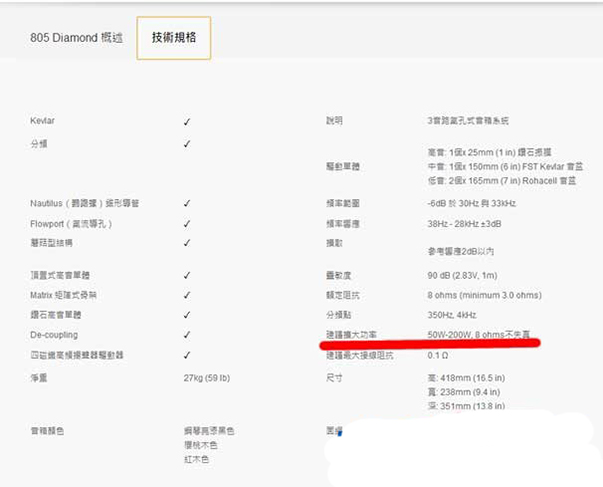Image resolution: width=603 pixels, height=487 pixels.
Task: Click the 'Nautilus' tube feature label
Action: coord(84,203)
